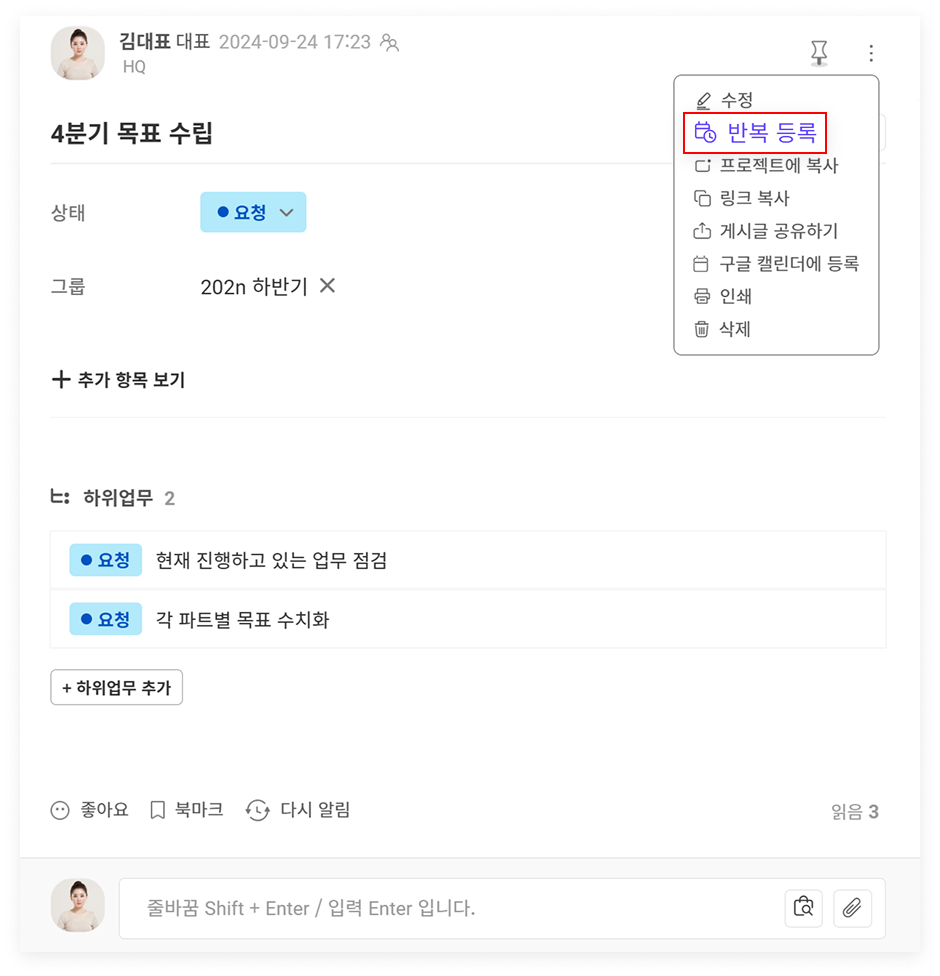
Task: Expand 추가 항목 보기 section
Action: click(x=118, y=379)
